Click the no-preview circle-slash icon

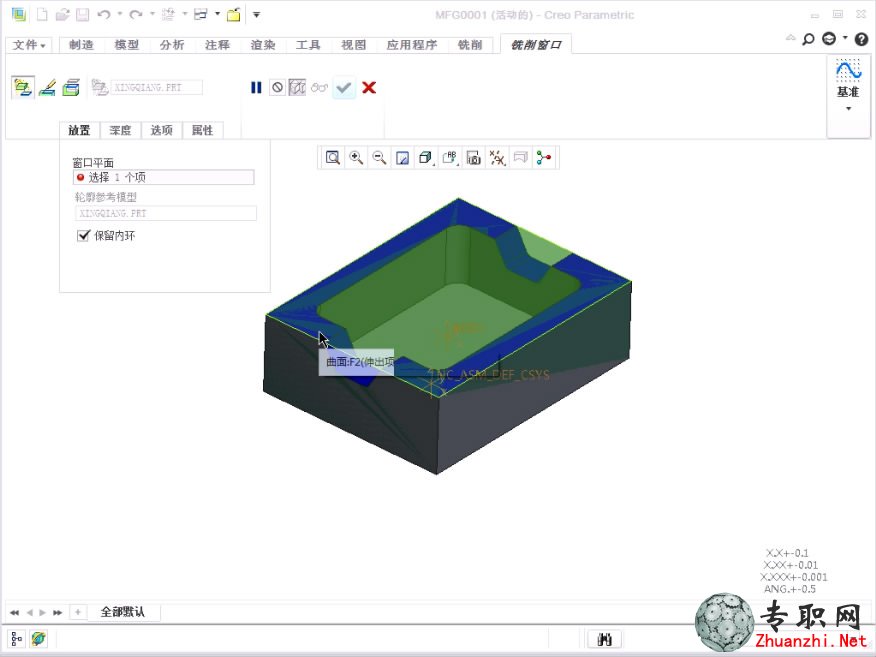pyautogui.click(x=277, y=88)
